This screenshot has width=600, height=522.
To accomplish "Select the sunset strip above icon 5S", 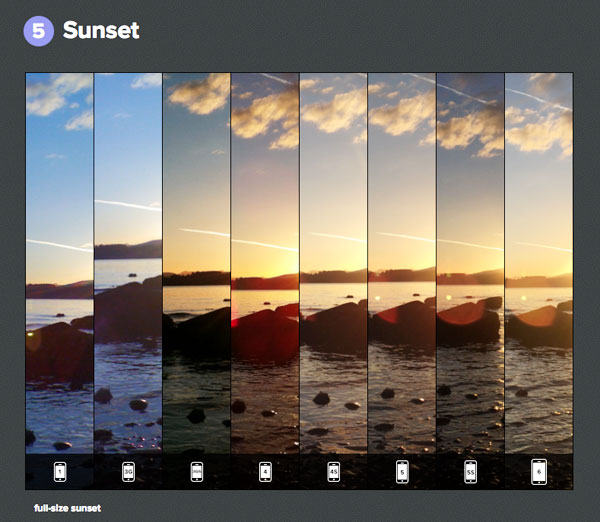I will 470,263.
